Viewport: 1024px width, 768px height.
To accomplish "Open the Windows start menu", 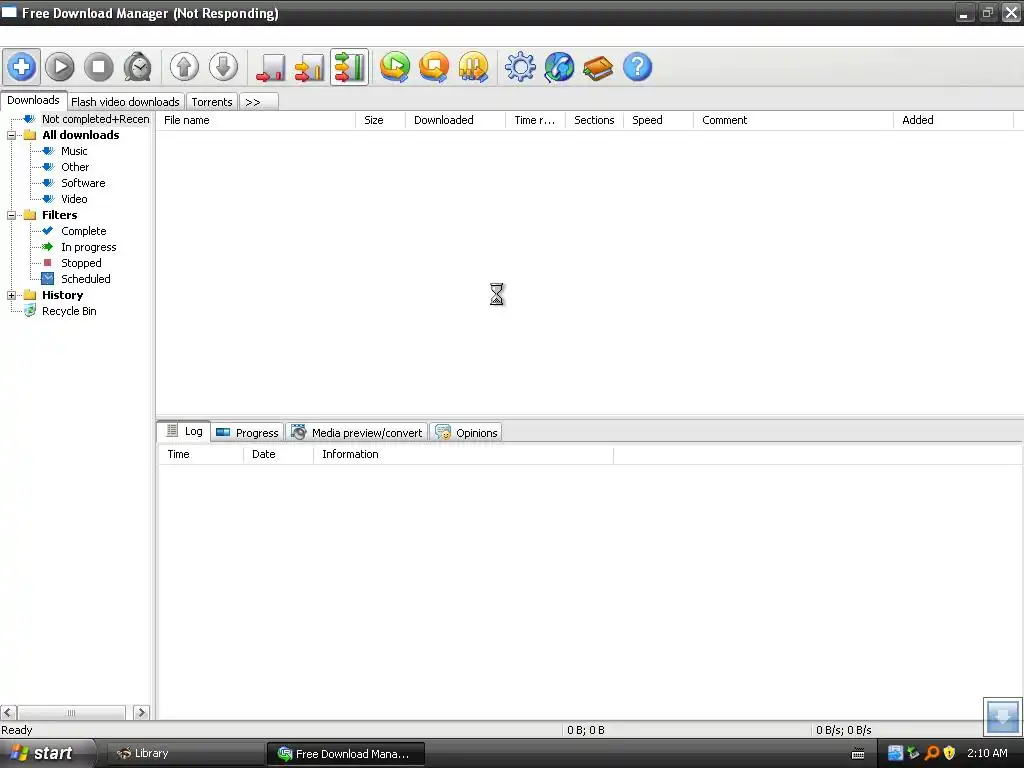I will click(47, 754).
